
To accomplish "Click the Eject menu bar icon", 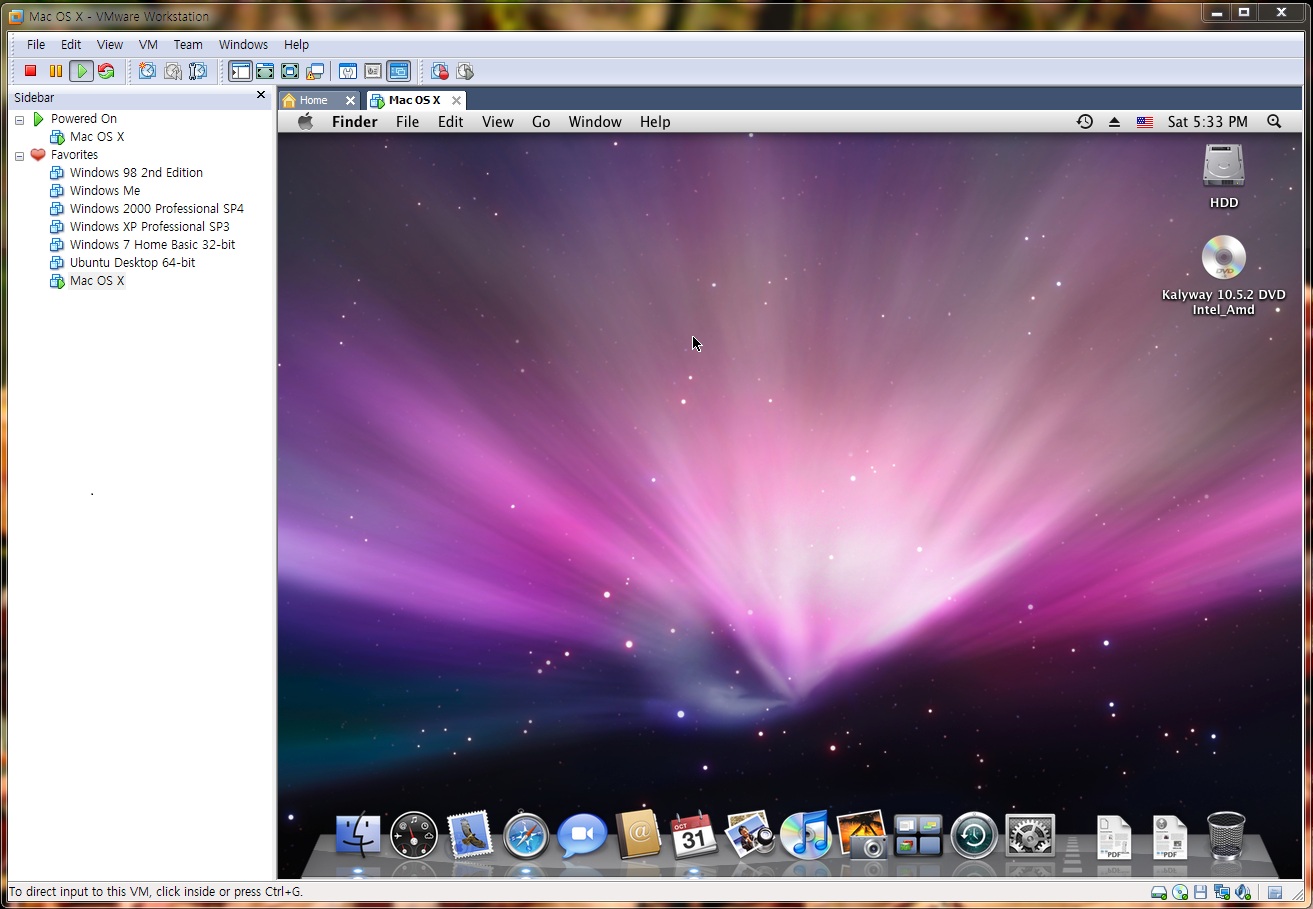I will pos(1115,122).
